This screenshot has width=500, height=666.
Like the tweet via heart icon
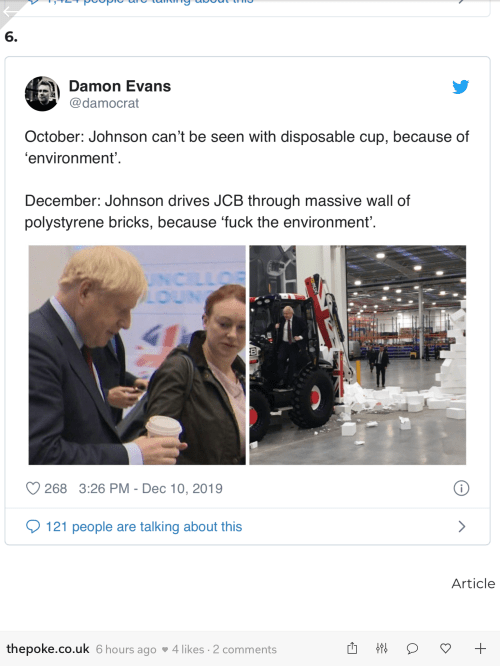coord(33,488)
